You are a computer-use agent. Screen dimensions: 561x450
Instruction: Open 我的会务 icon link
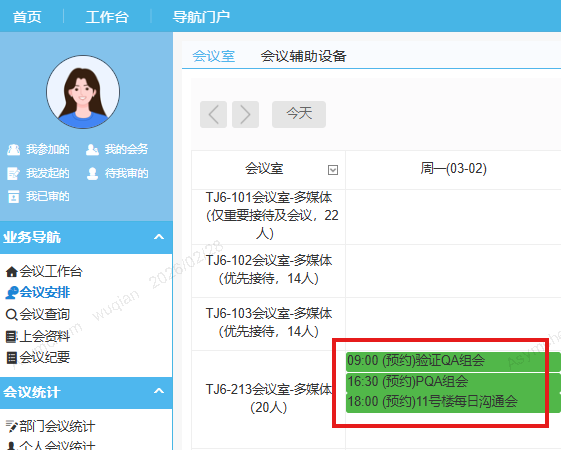click(x=92, y=150)
